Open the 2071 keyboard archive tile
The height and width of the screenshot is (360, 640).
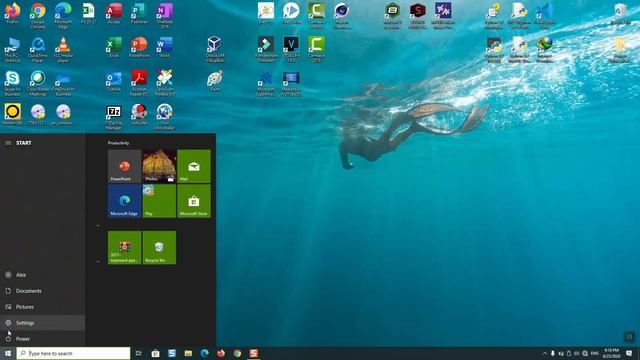click(124, 248)
